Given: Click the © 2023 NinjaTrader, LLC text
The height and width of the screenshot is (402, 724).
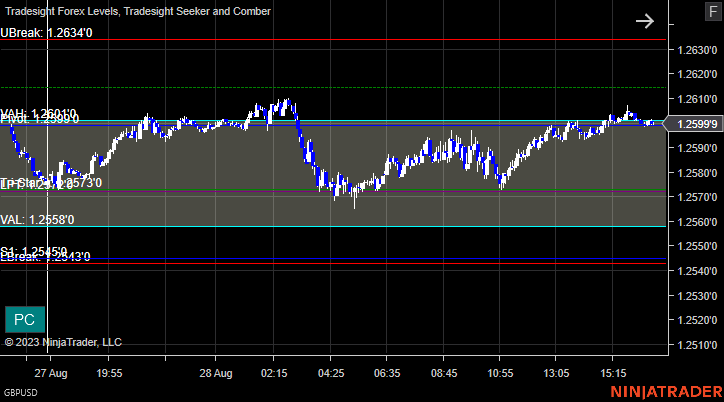Looking at the screenshot, I should coord(63,342).
